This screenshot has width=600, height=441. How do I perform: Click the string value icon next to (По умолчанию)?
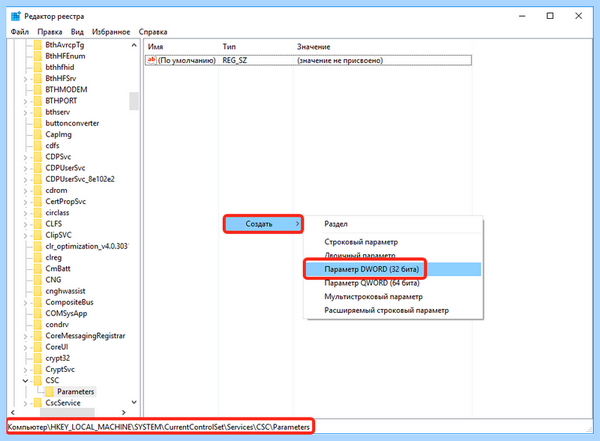[x=152, y=60]
